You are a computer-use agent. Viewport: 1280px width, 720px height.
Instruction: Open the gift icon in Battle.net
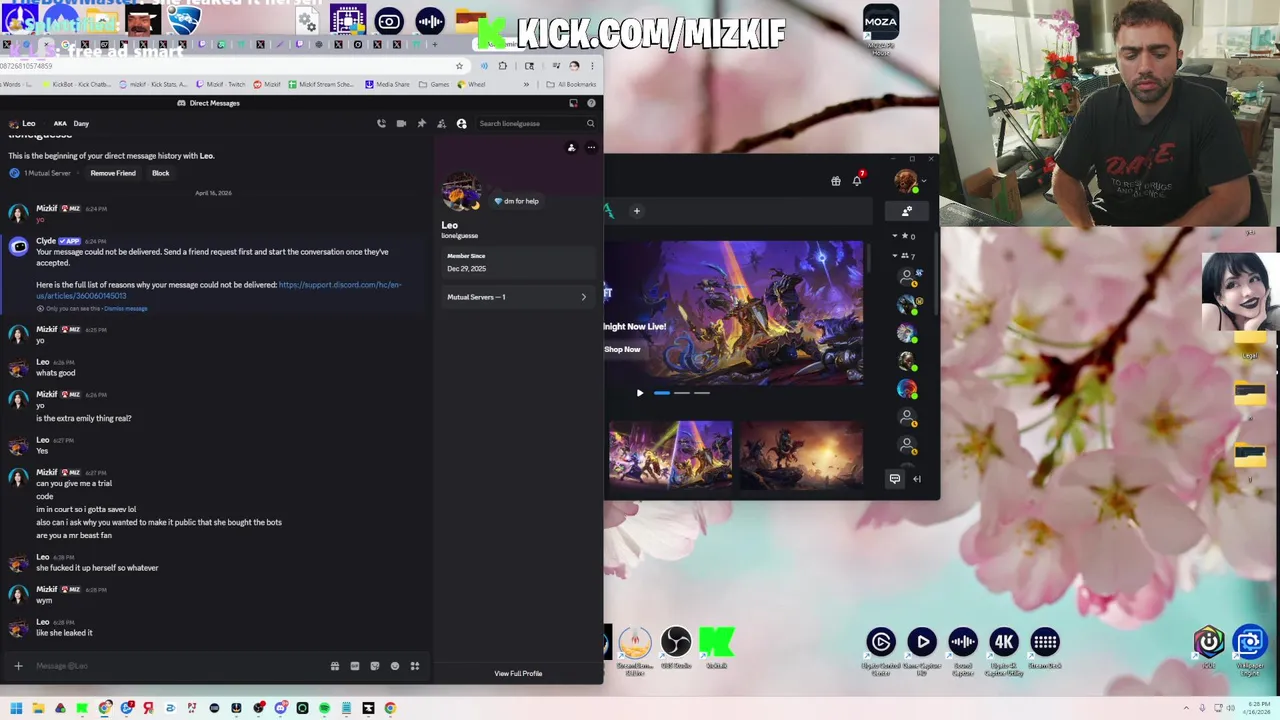(836, 181)
